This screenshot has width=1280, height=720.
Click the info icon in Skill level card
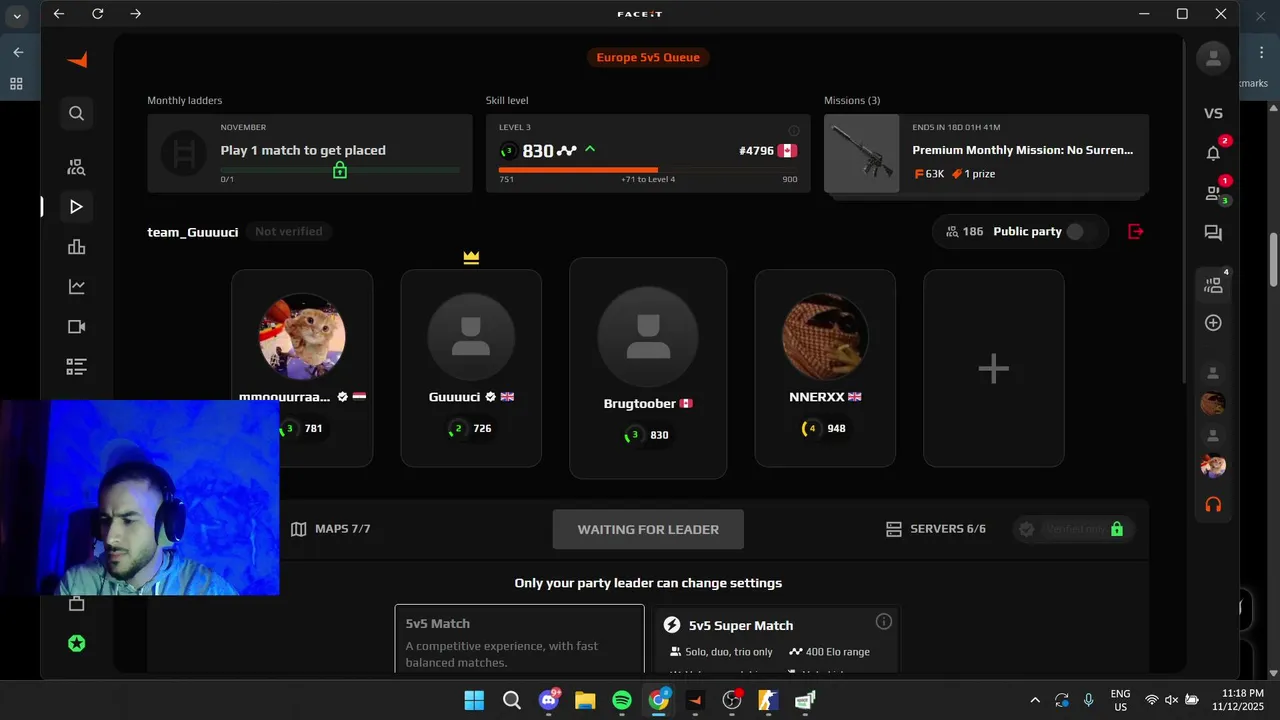coord(794,131)
